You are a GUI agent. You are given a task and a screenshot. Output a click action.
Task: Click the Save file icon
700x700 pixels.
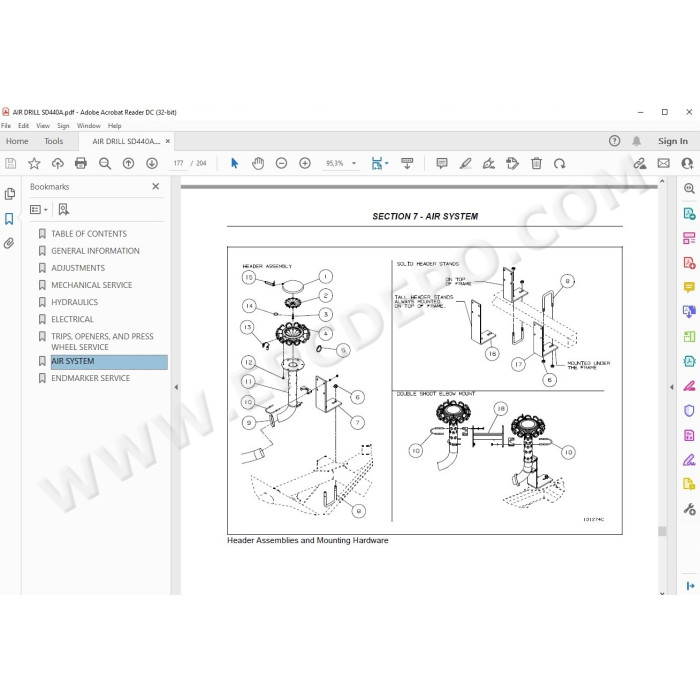[x=11, y=163]
